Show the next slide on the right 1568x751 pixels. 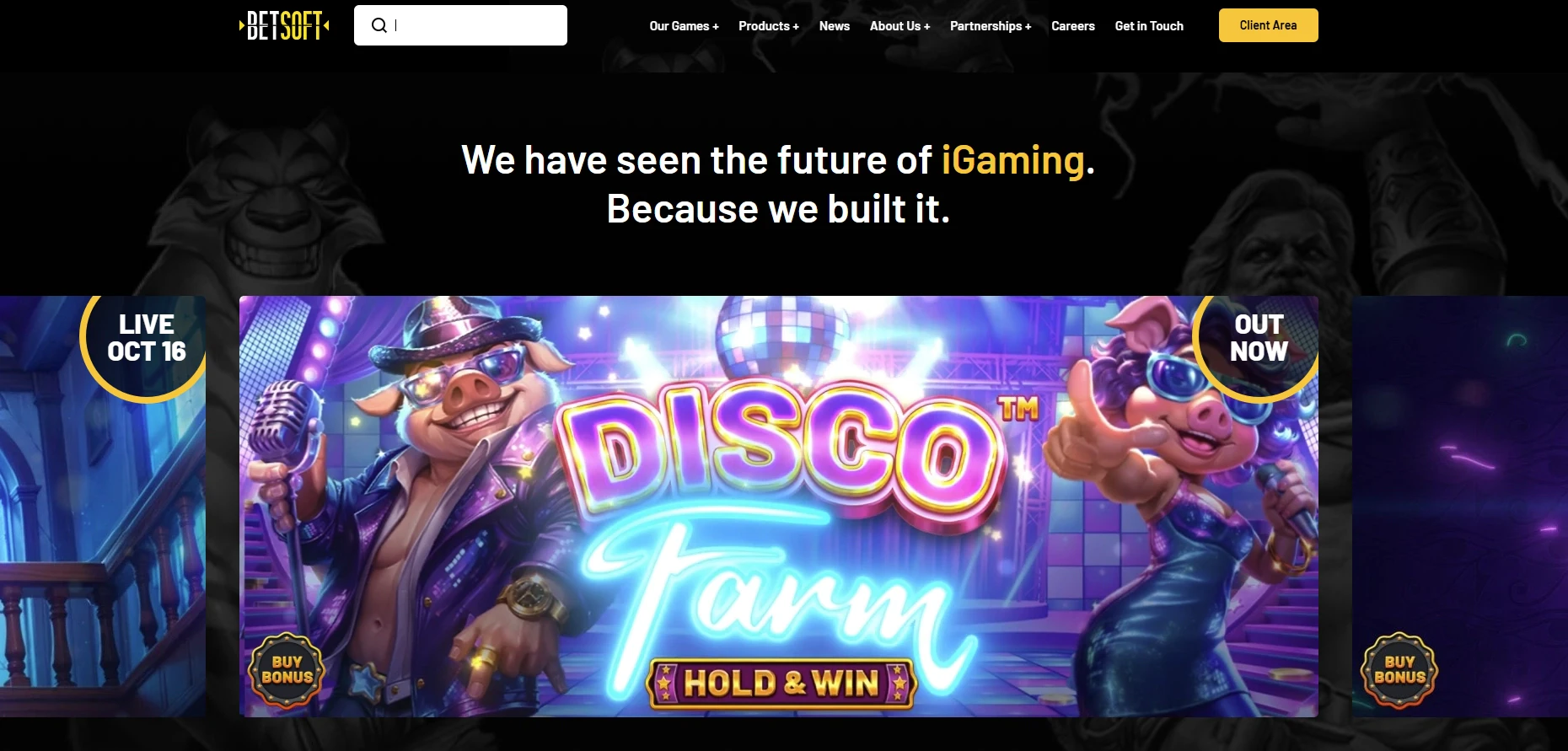click(1460, 506)
